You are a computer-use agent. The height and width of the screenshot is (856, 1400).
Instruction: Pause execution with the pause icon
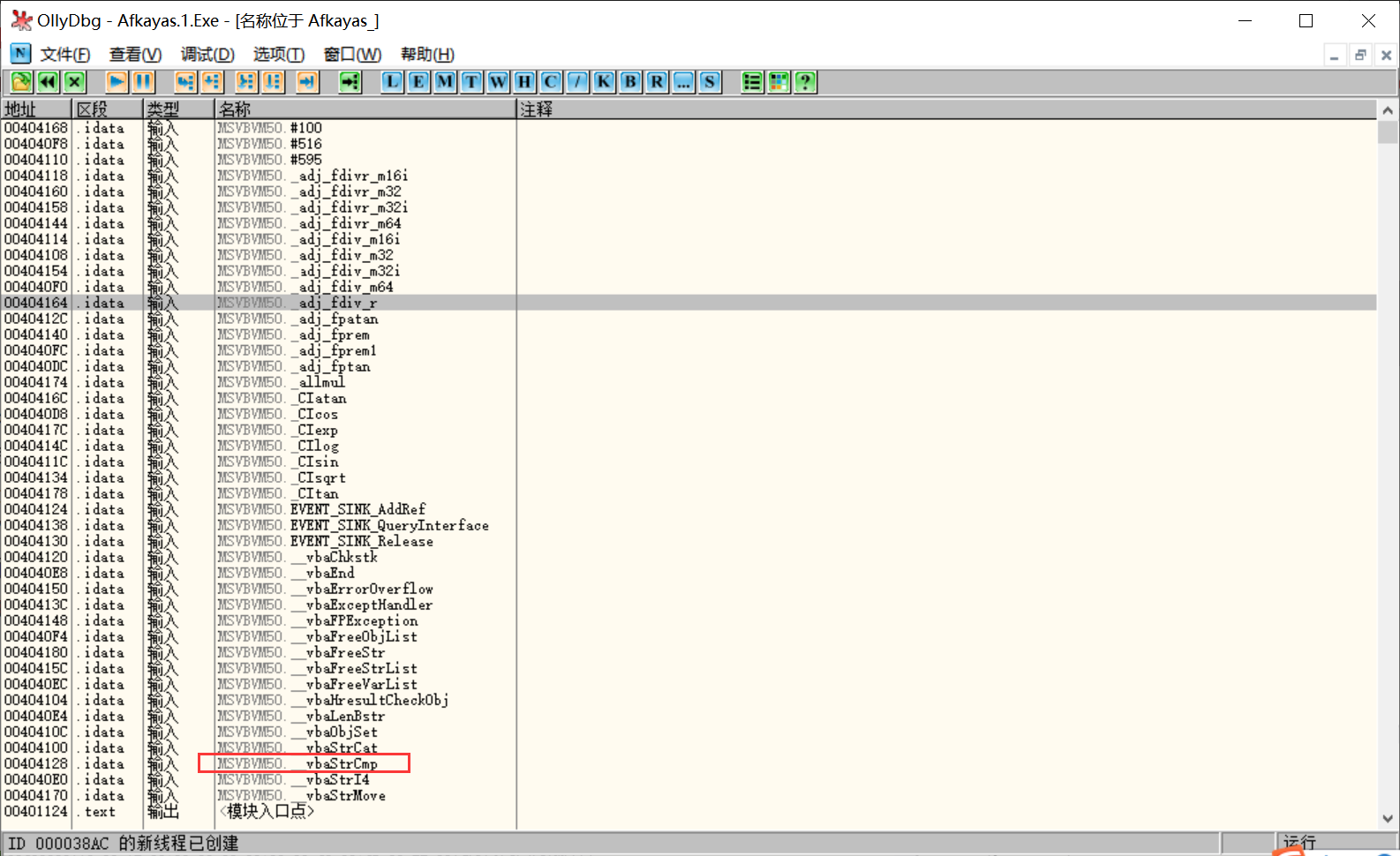coord(143,82)
